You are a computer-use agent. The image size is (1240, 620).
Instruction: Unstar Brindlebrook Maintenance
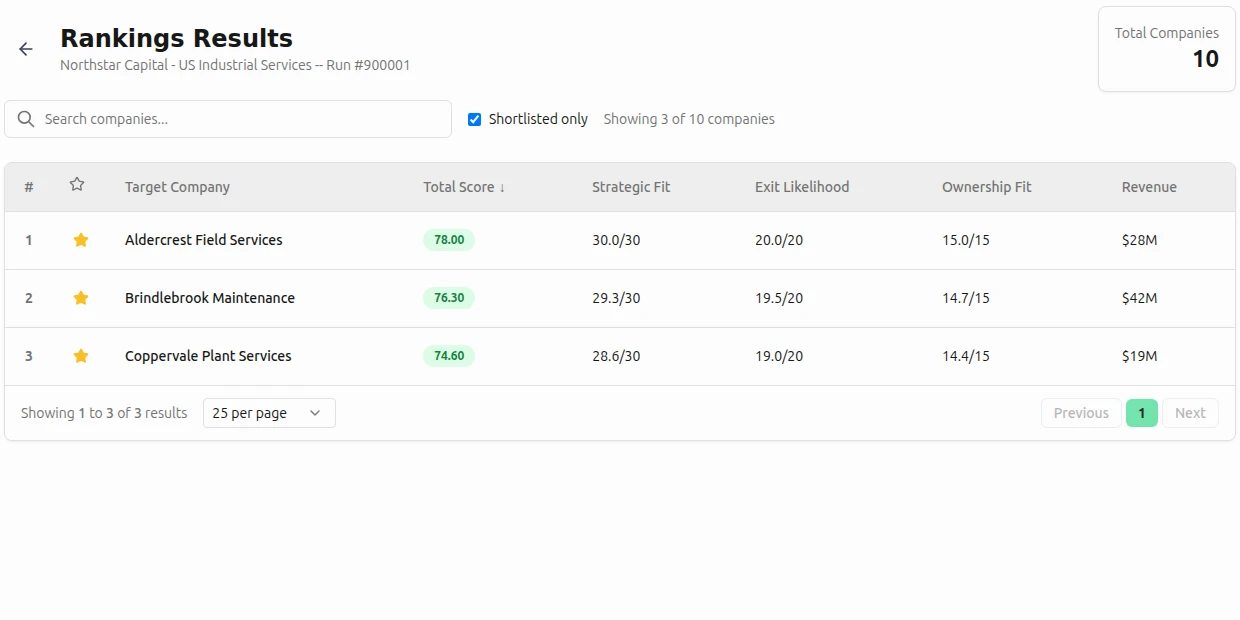pyautogui.click(x=81, y=298)
